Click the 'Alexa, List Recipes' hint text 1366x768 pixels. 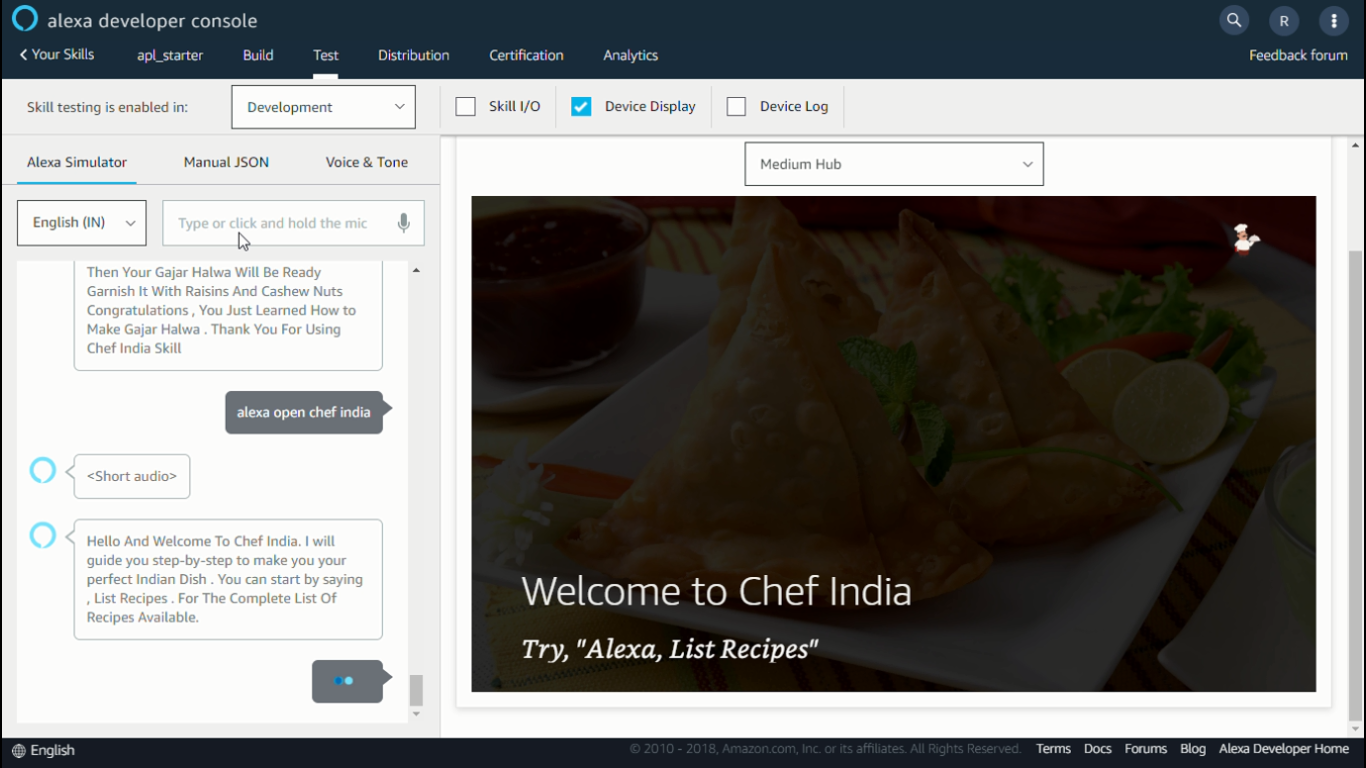(x=670, y=649)
